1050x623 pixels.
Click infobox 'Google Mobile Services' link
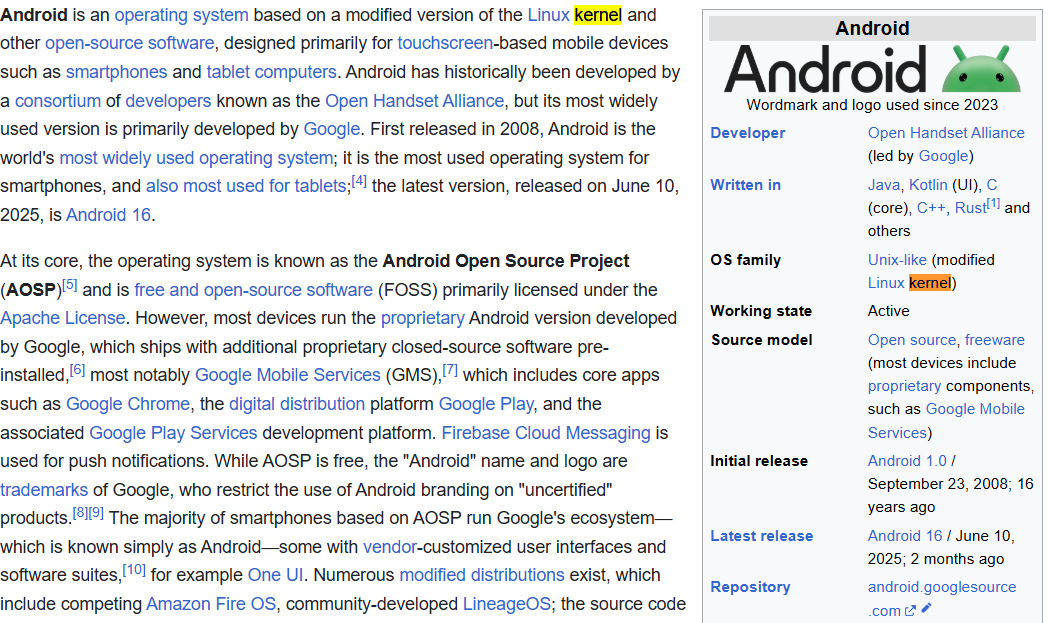[946, 421]
